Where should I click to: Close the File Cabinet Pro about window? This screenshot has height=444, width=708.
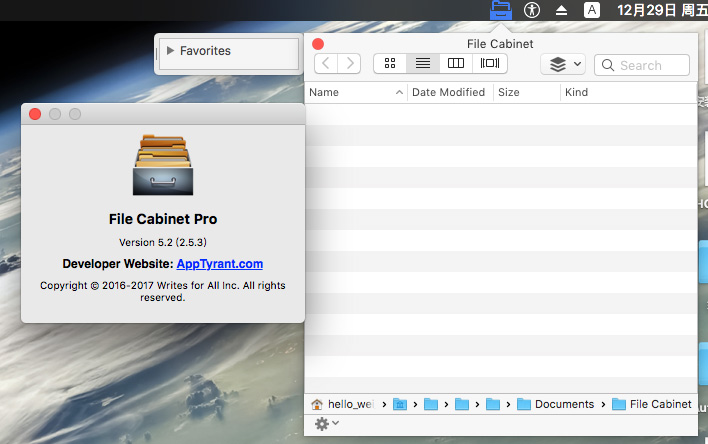[35, 114]
